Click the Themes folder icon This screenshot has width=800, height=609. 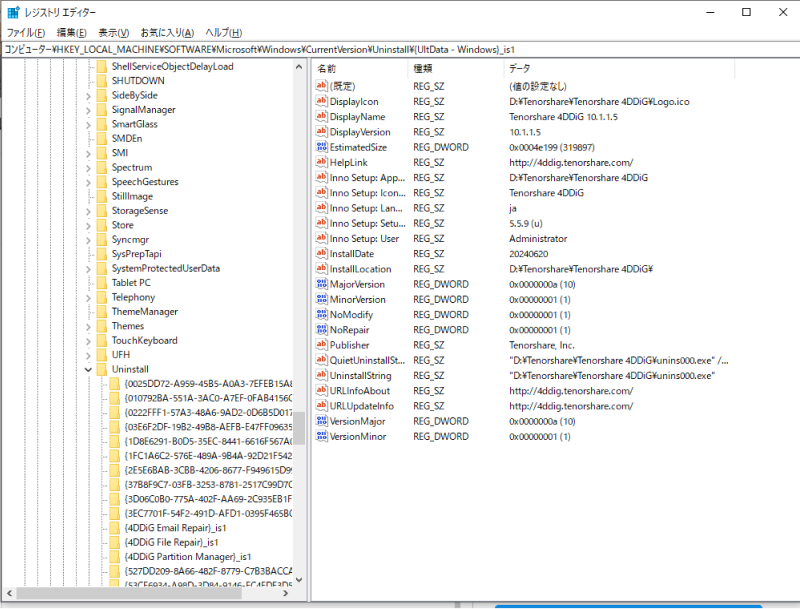(x=101, y=326)
